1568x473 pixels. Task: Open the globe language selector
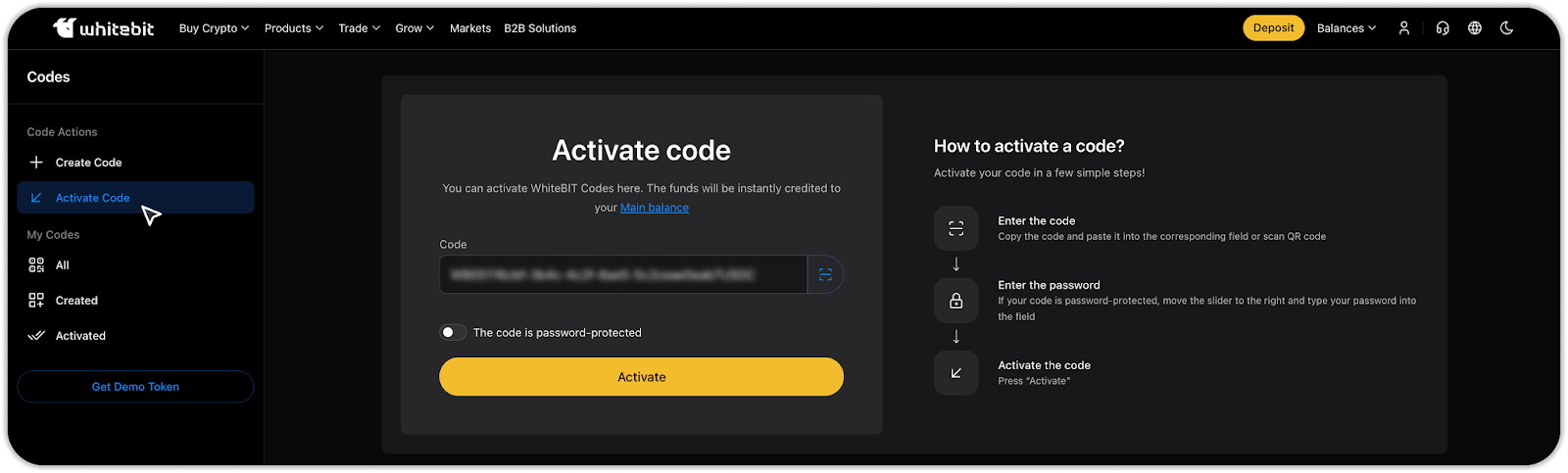(1474, 28)
